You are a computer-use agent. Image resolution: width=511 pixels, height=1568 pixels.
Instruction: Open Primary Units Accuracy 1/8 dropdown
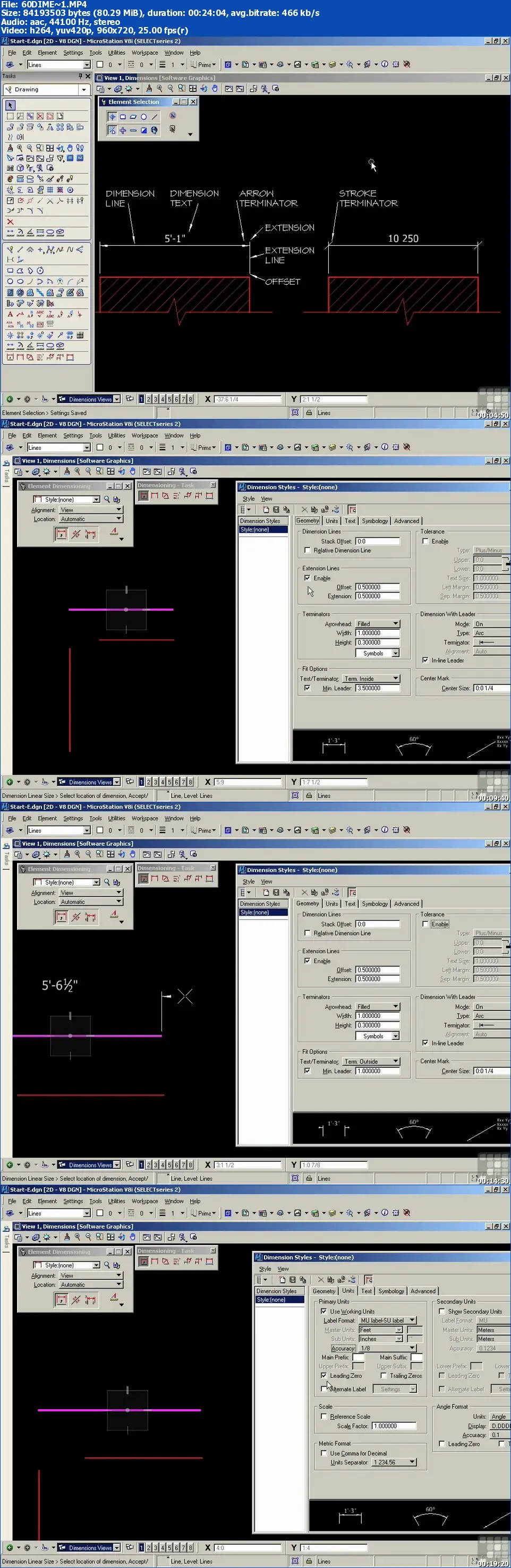(x=387, y=1348)
